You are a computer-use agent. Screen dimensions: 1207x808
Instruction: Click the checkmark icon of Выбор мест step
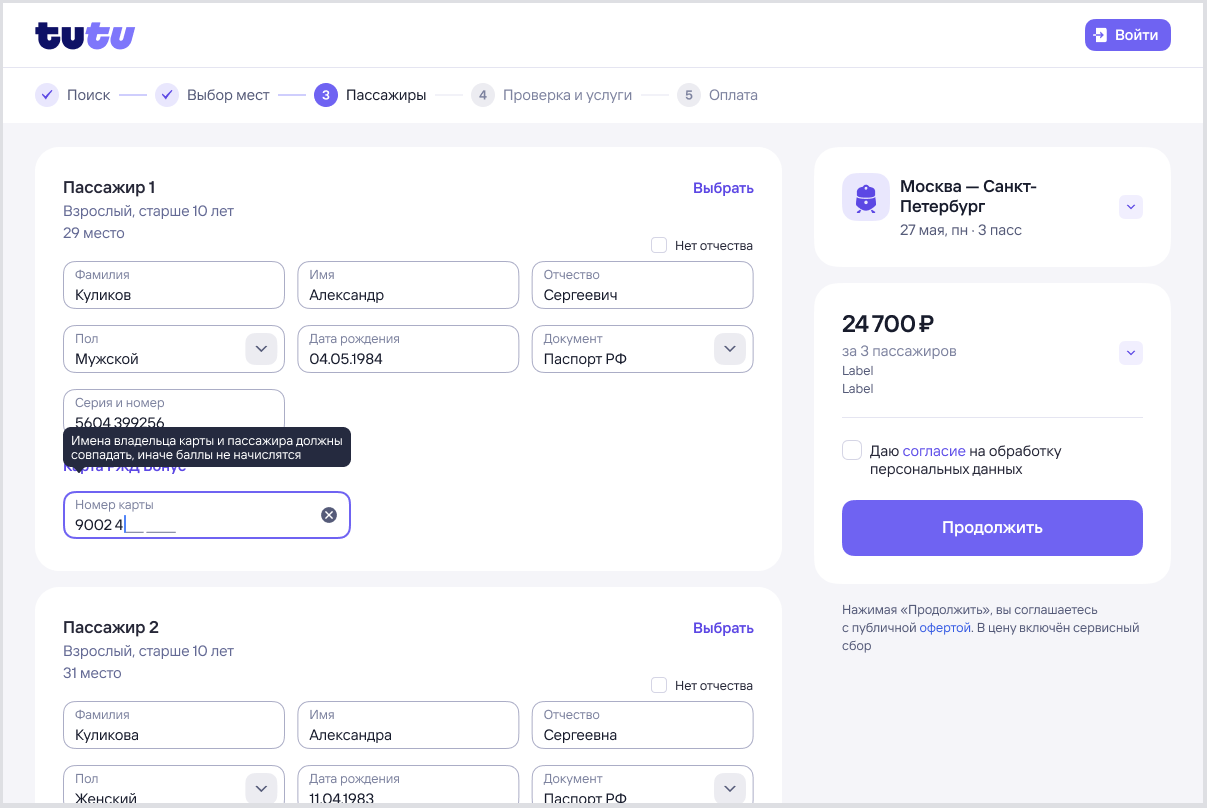[167, 95]
